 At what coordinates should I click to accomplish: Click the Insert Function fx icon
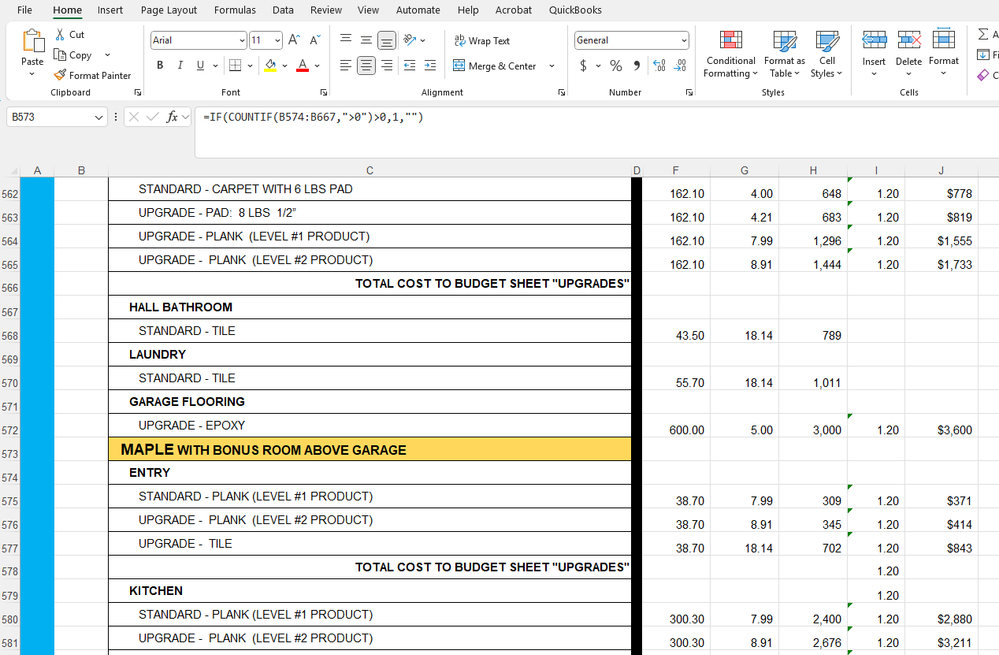click(171, 117)
